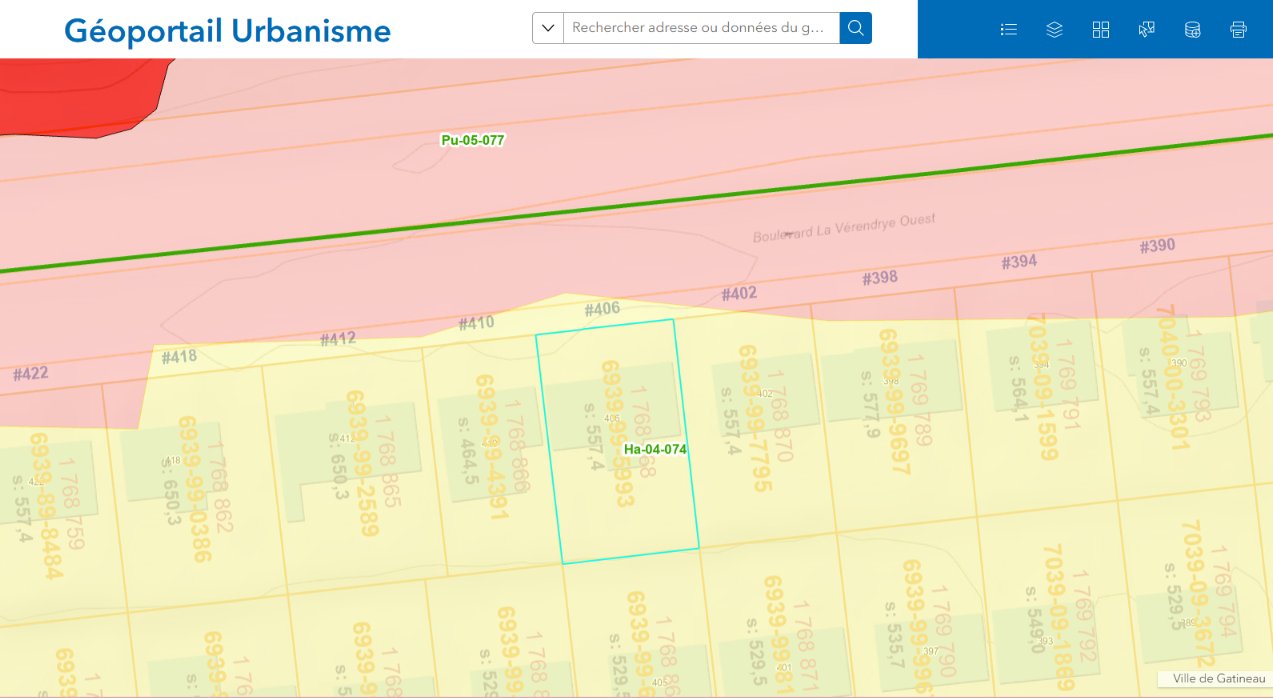Select the highlighted parcel at #406
This screenshot has height=698, width=1273.
[617, 442]
